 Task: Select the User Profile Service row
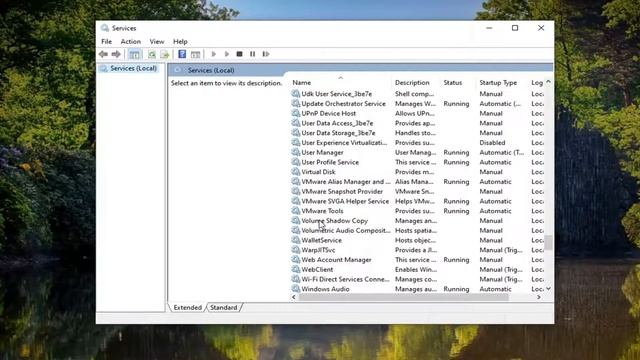[417, 162]
